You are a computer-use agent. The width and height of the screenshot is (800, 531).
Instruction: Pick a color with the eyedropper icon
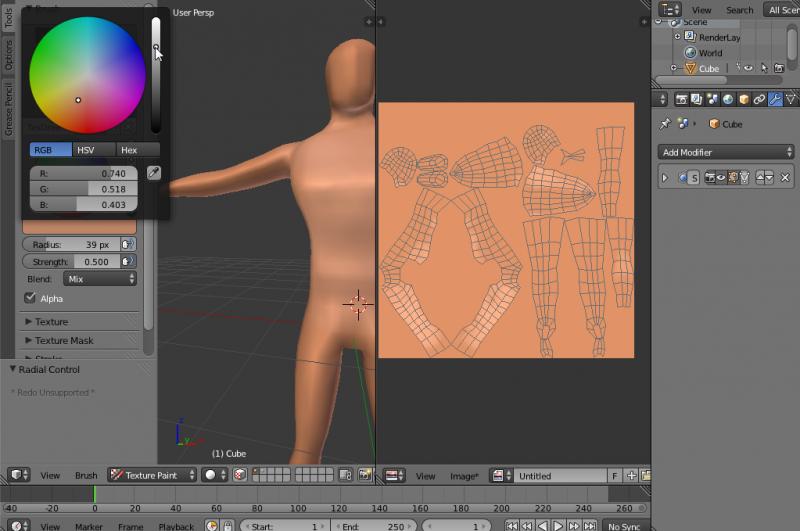(154, 173)
